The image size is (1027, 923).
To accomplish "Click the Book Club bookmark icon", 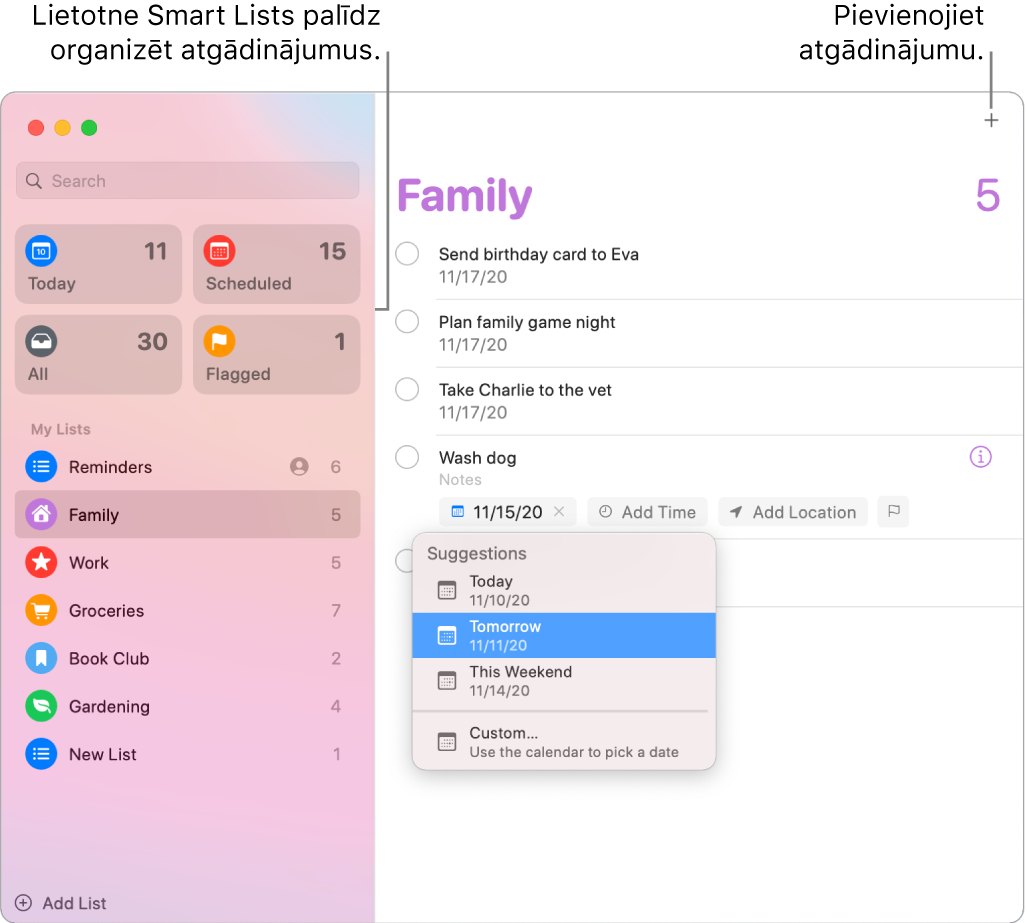I will tap(41, 658).
